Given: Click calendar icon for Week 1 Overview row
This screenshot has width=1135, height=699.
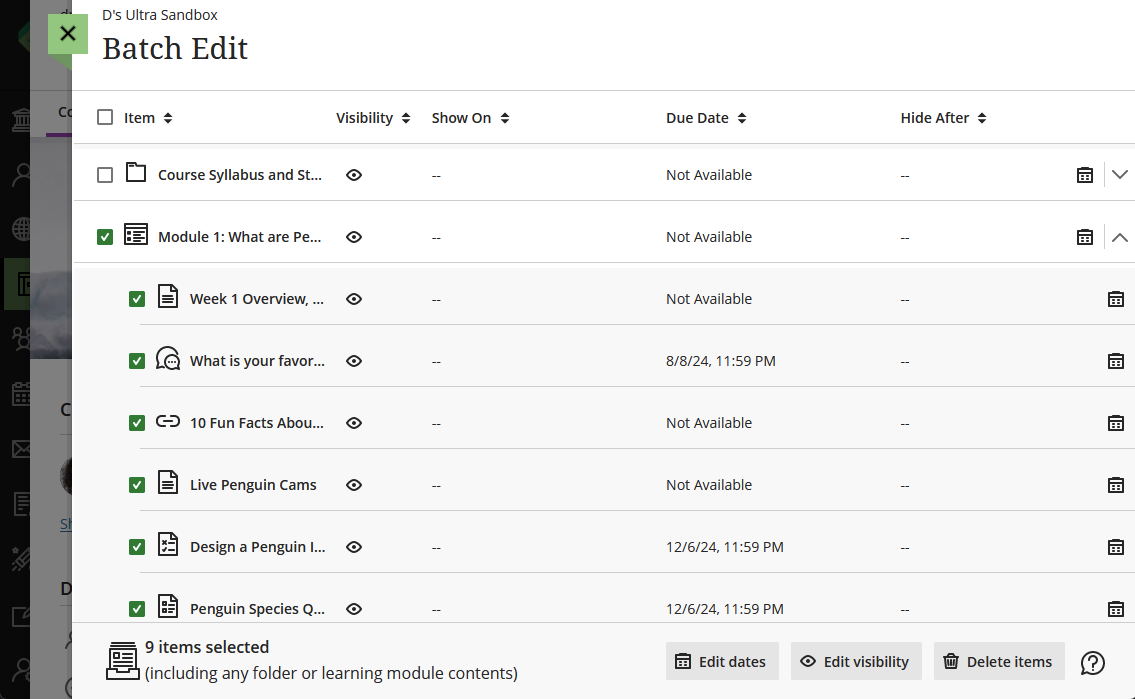Looking at the screenshot, I should [1115, 299].
